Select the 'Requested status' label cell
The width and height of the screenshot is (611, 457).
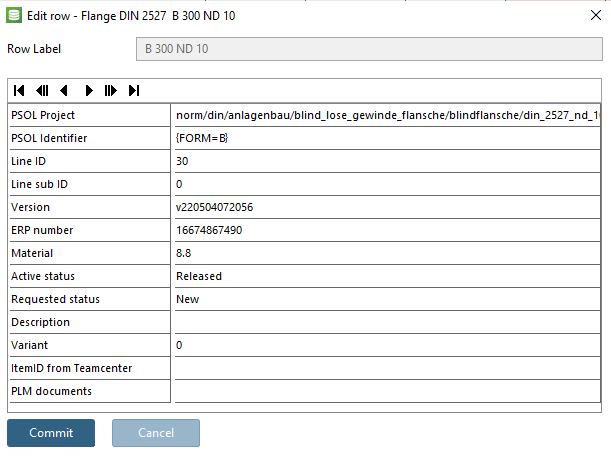click(x=90, y=299)
